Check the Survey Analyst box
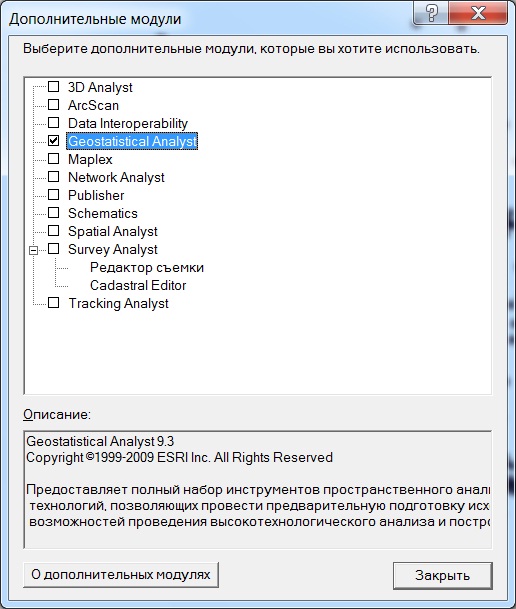The image size is (516, 609). [x=54, y=249]
